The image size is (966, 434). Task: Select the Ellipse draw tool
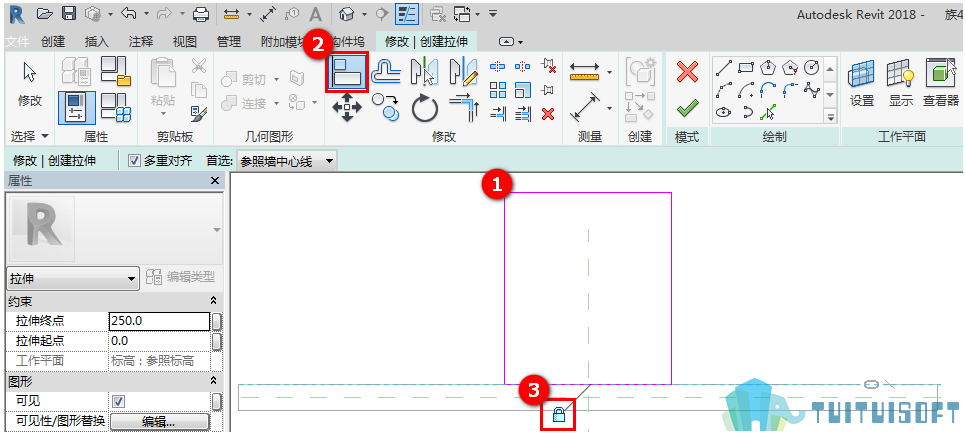coord(724,113)
